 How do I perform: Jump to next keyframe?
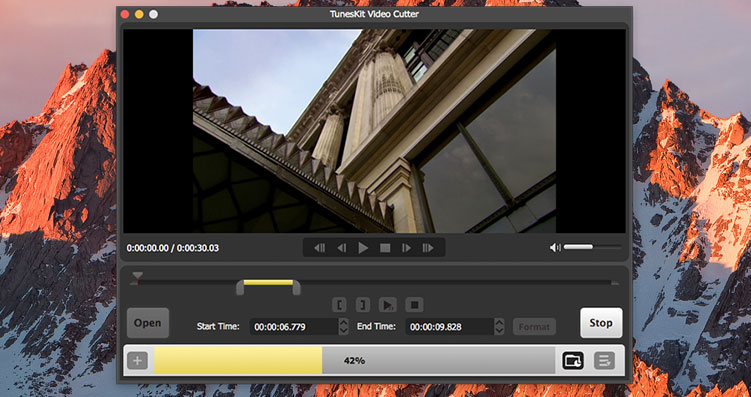[428, 248]
